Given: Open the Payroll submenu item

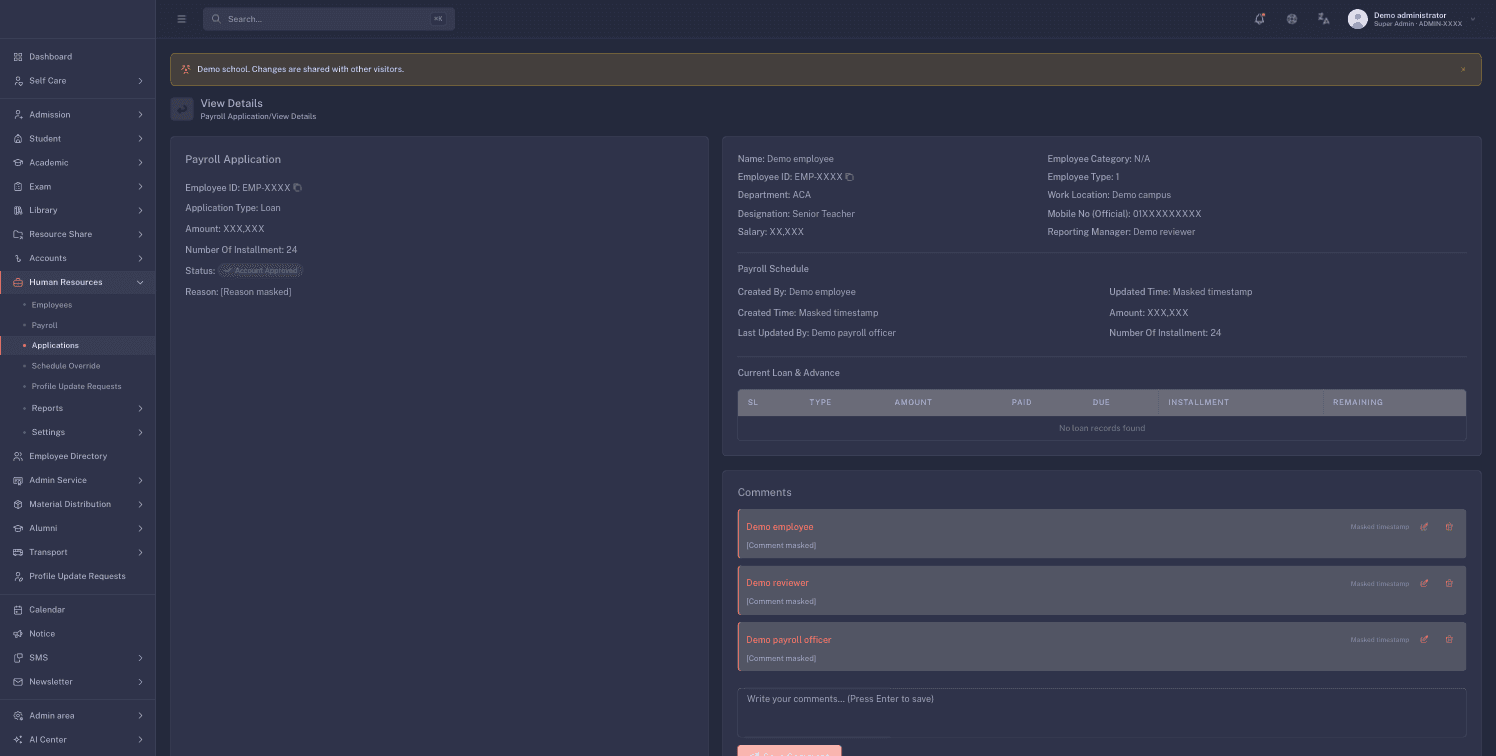Looking at the screenshot, I should [77, 325].
